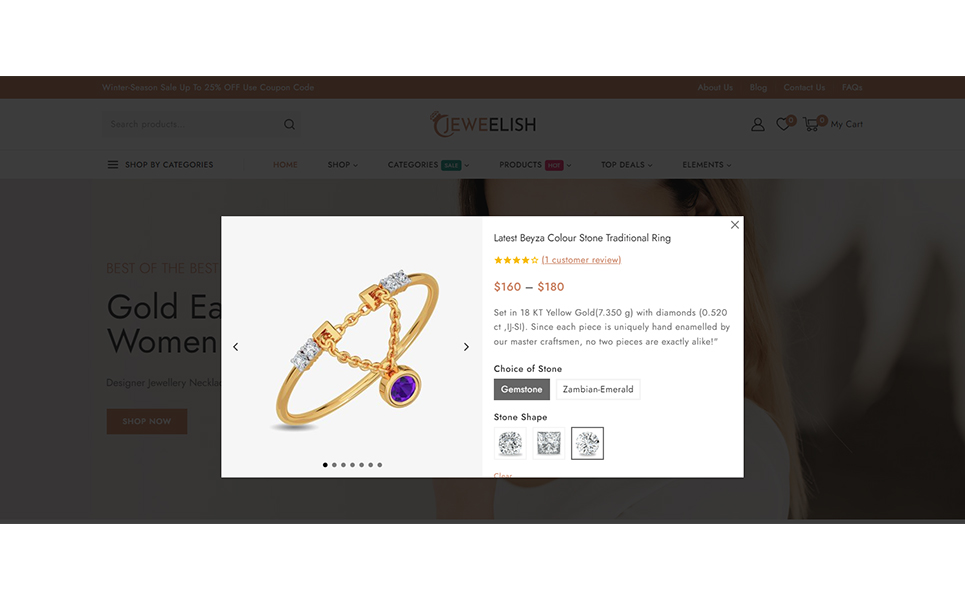Choose the first round stone shape

point(510,443)
